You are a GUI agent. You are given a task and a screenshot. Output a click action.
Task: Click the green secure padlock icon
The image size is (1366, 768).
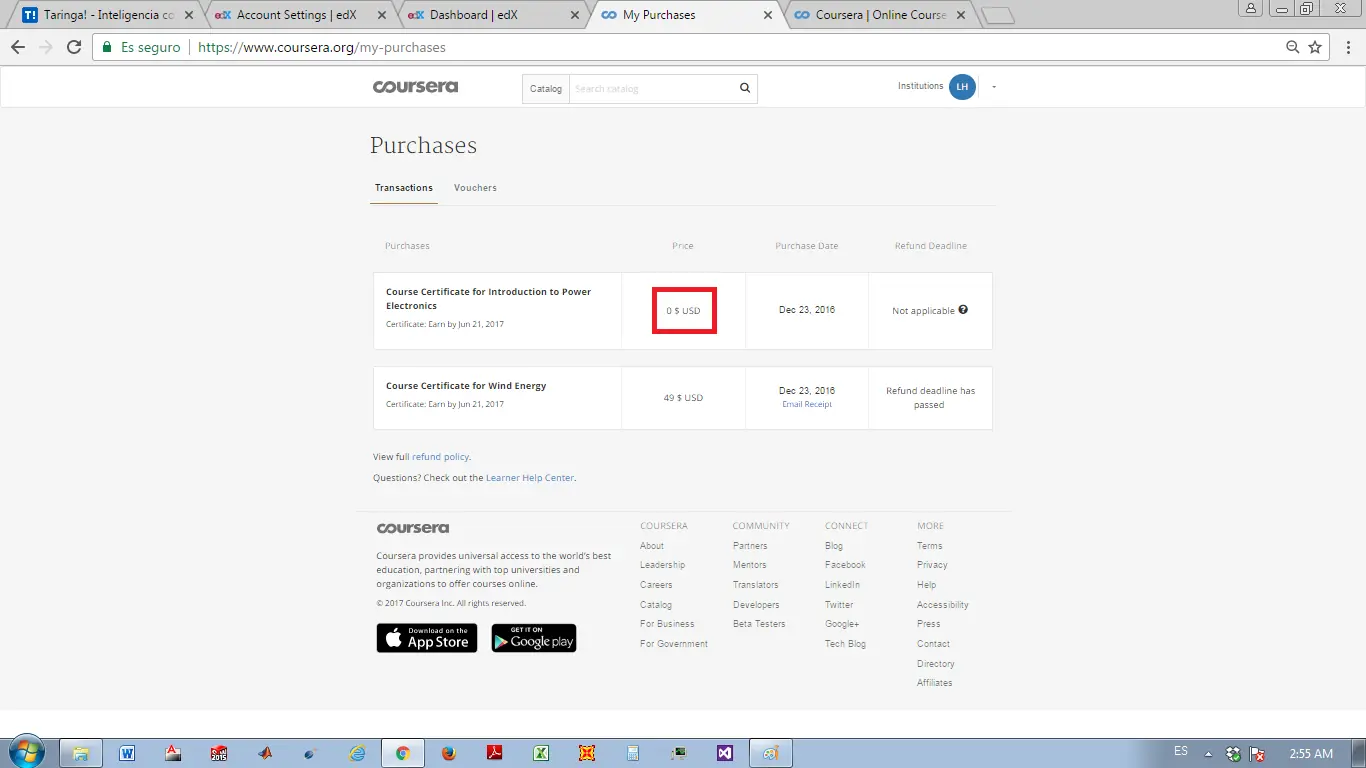click(x=107, y=47)
